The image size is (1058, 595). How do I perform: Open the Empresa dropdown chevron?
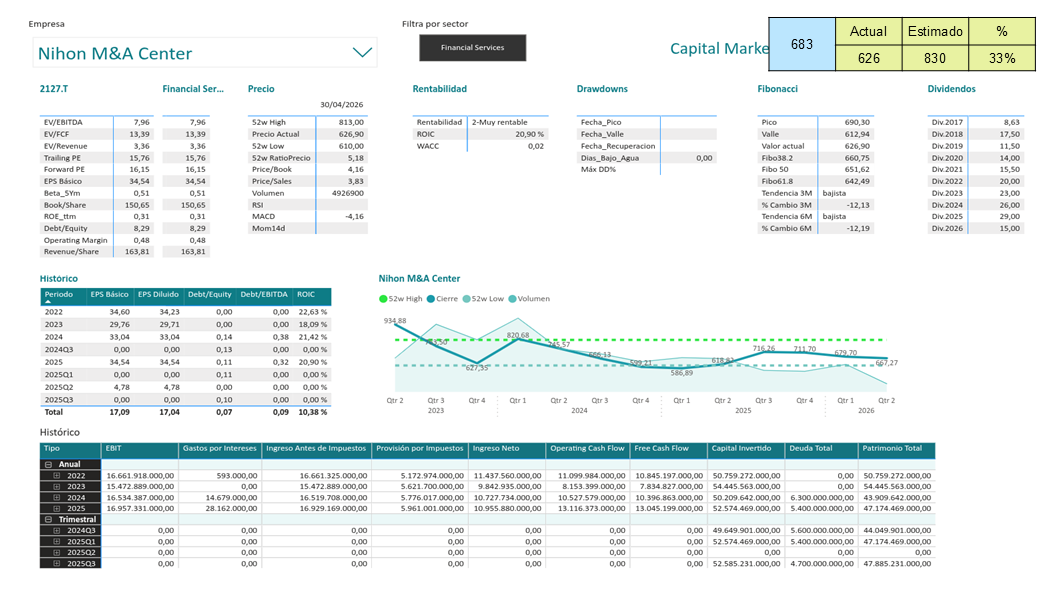tap(362, 53)
